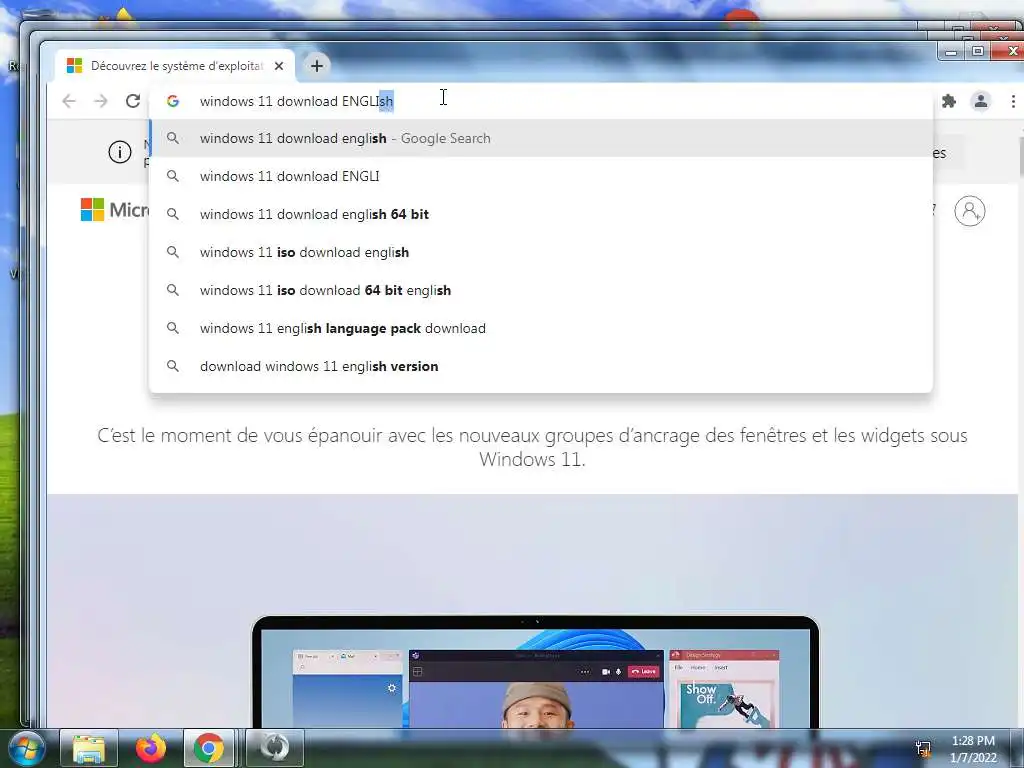Maximize the Chrome window
The image size is (1024, 768).
coord(978,51)
